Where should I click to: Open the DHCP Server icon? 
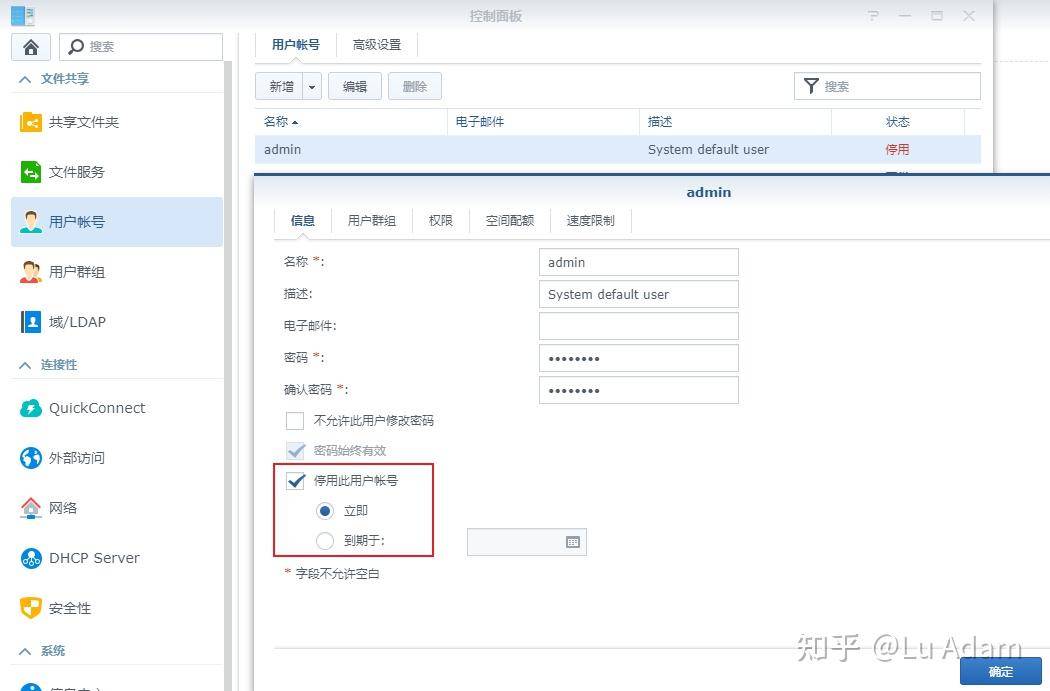tap(31, 558)
